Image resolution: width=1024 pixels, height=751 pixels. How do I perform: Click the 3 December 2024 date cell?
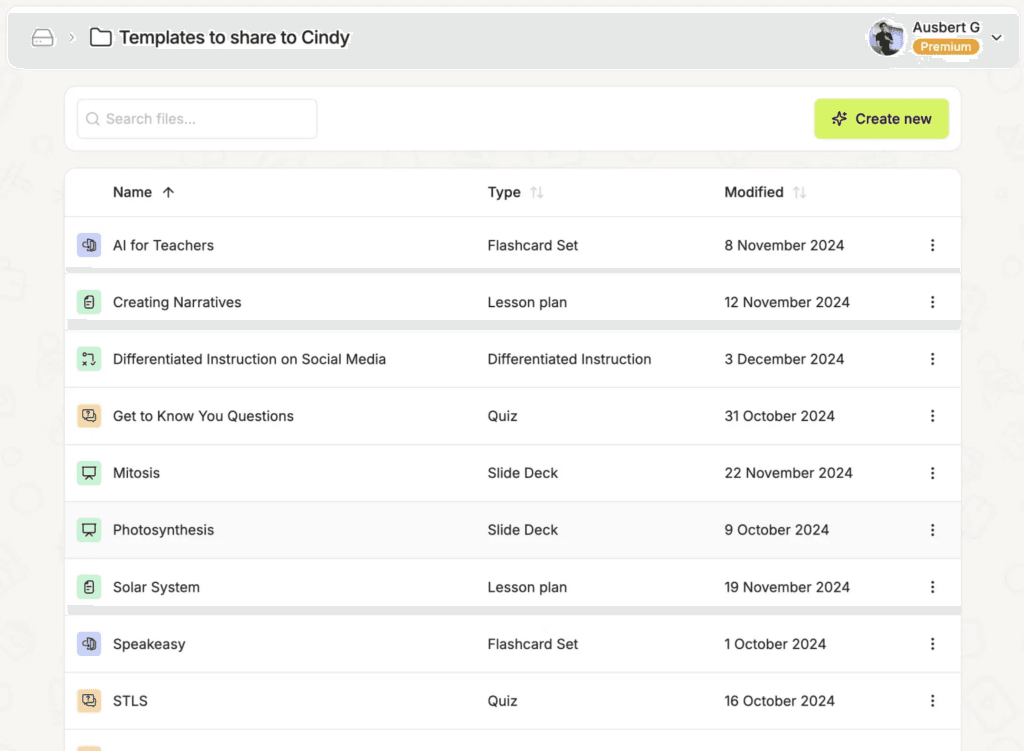click(784, 359)
